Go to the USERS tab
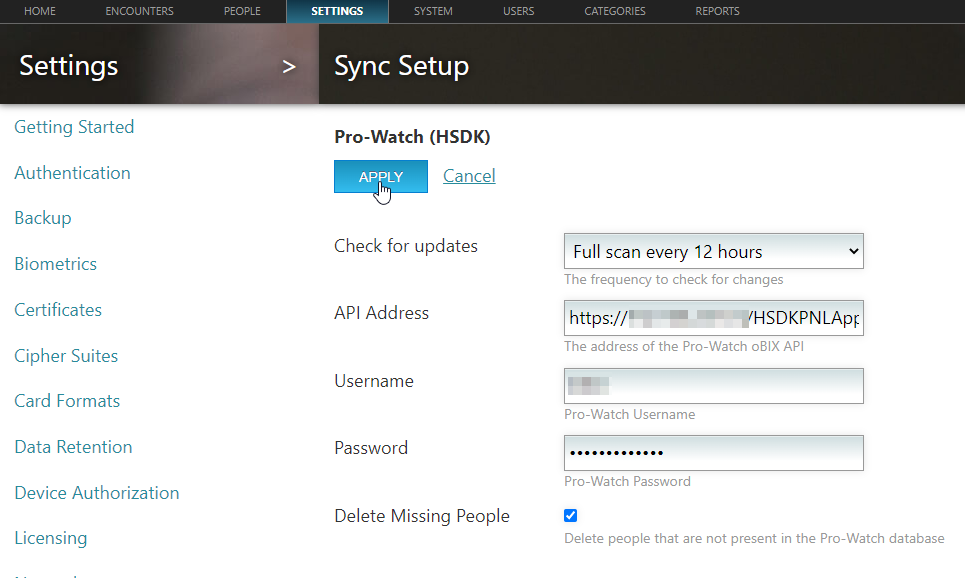 [518, 11]
